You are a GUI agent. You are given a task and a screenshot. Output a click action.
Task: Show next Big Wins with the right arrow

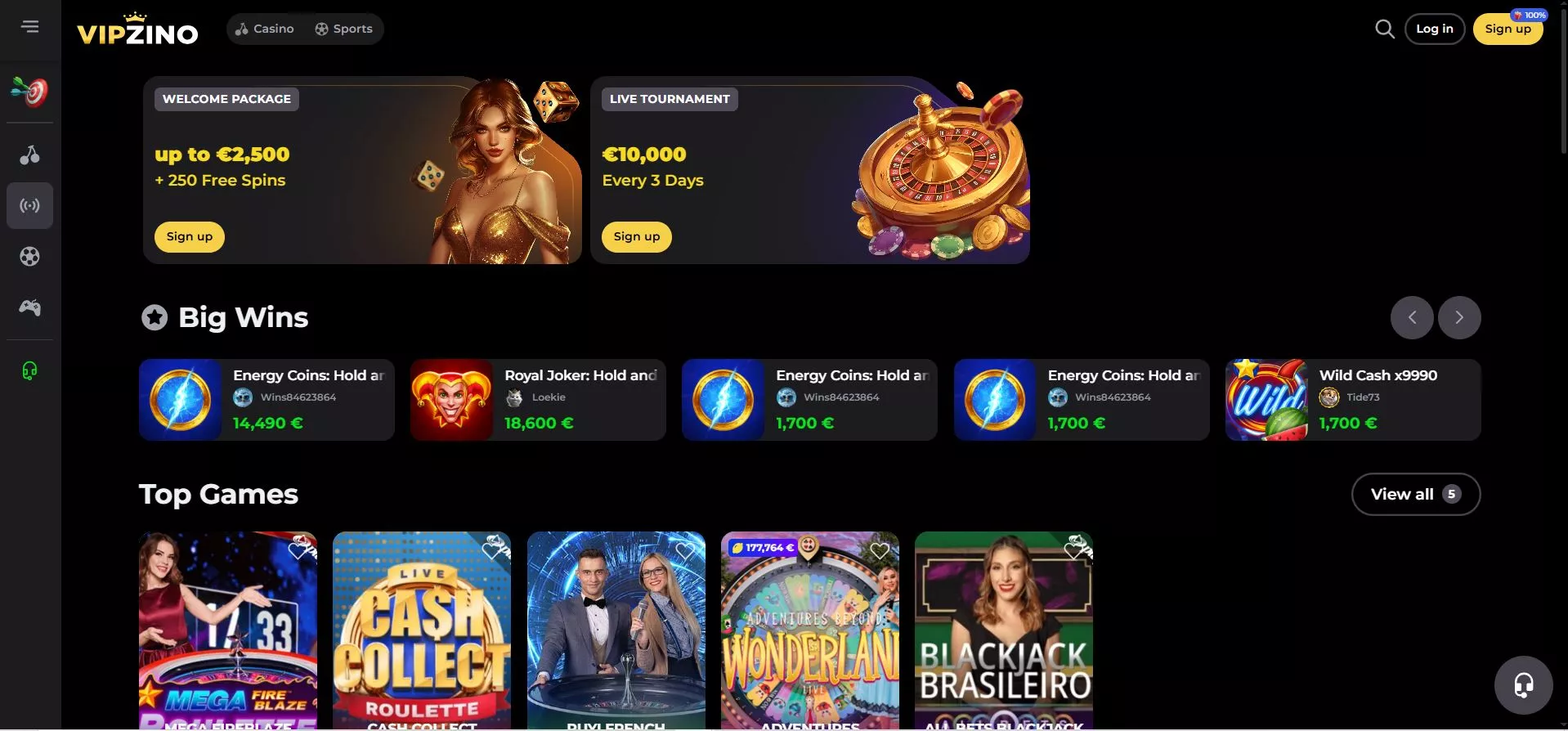pos(1459,317)
